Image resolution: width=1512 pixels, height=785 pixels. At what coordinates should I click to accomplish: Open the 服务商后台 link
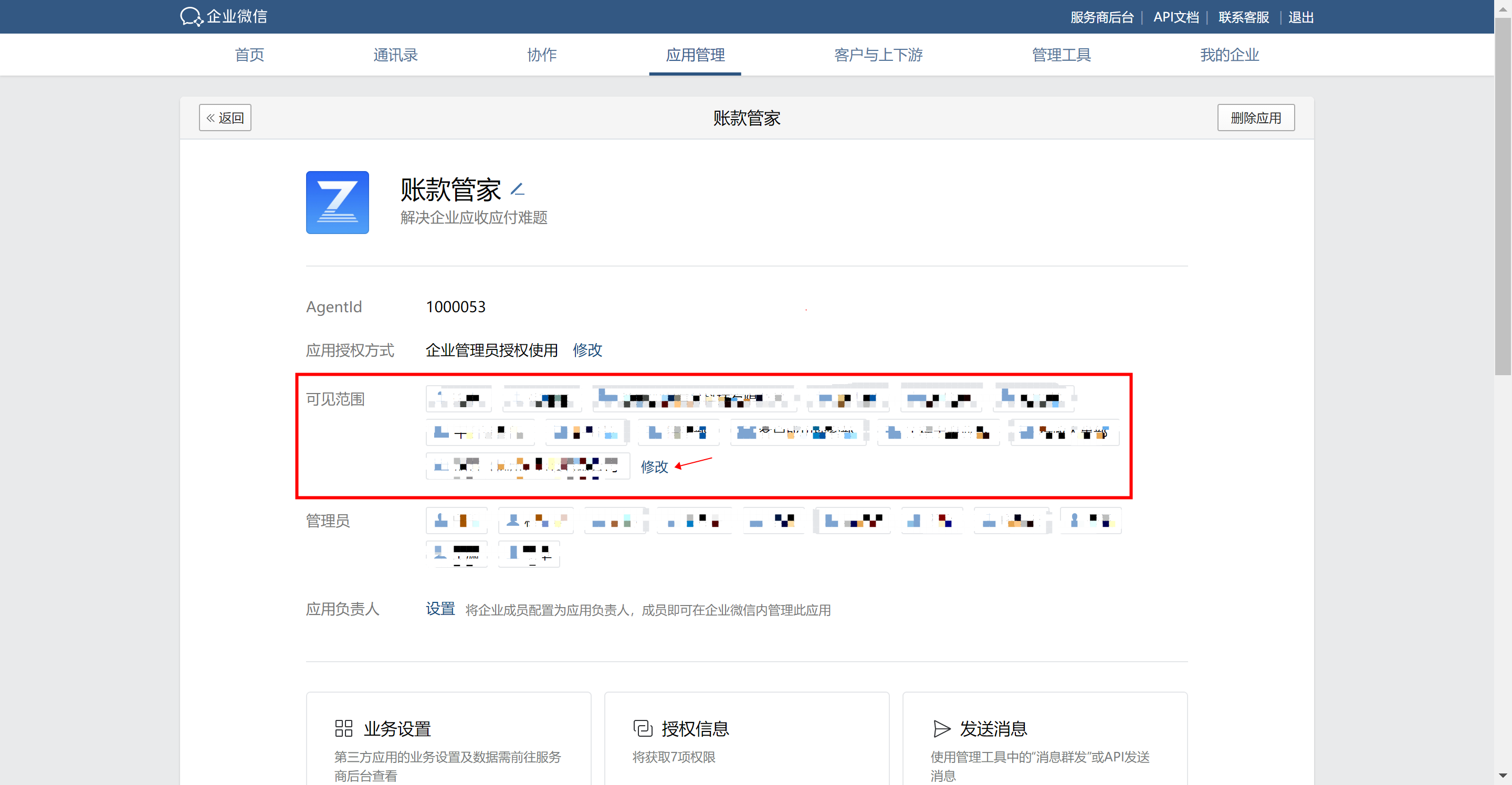tap(1102, 17)
